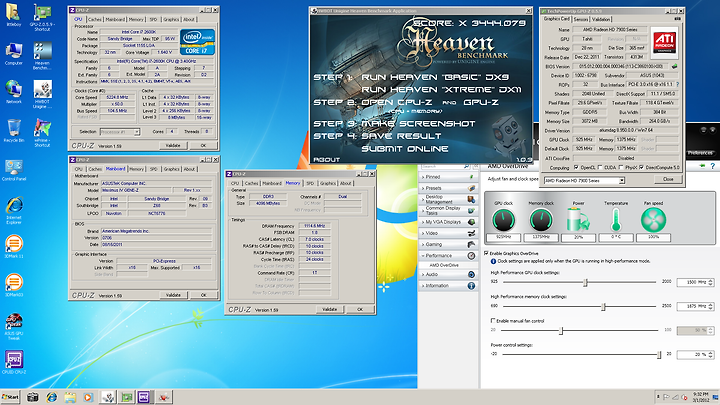This screenshot has width=720, height=405.
Task: Click the power control slider handle
Action: click(x=659, y=354)
